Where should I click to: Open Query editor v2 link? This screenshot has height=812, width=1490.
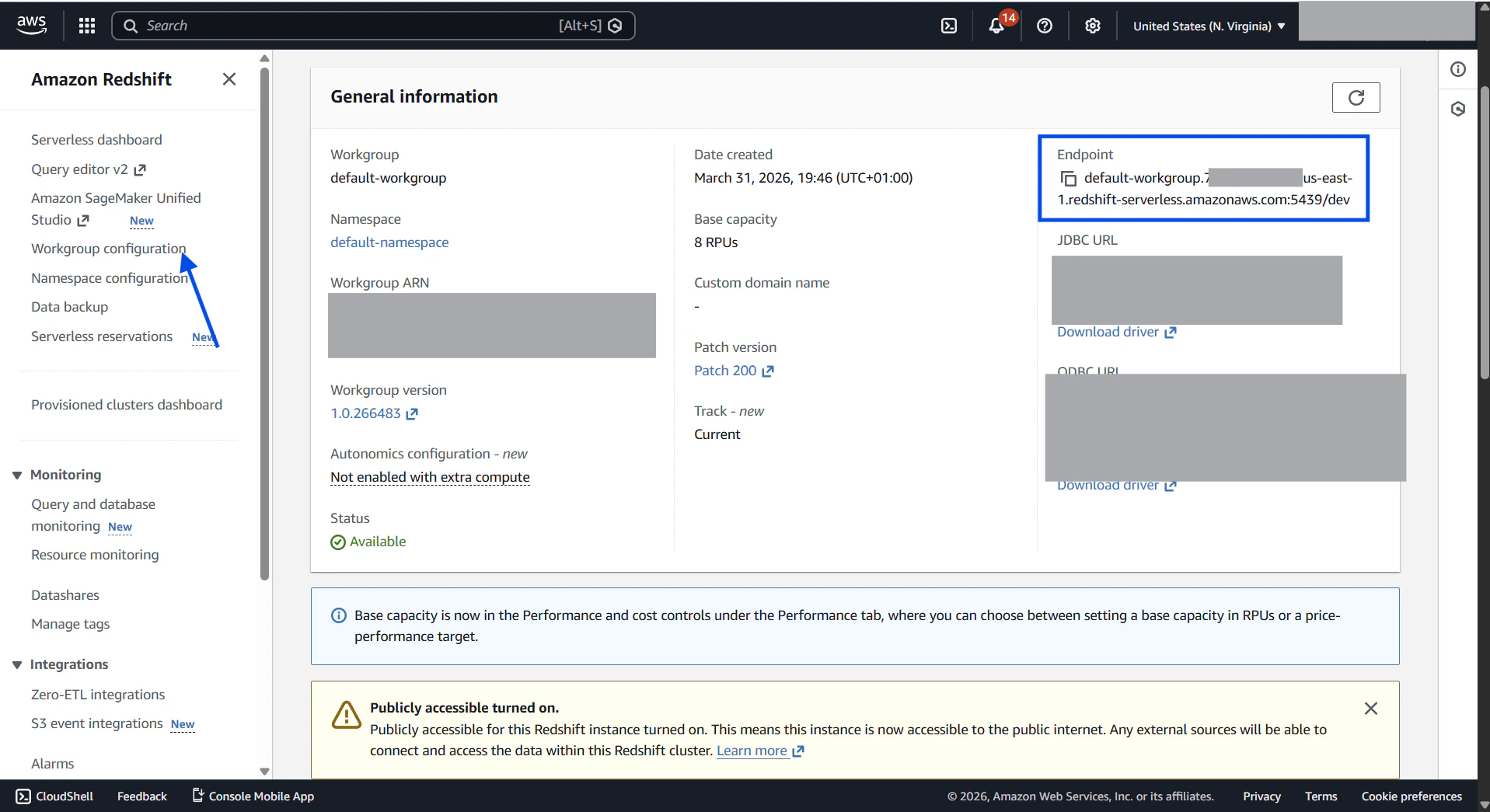pyautogui.click(x=89, y=169)
